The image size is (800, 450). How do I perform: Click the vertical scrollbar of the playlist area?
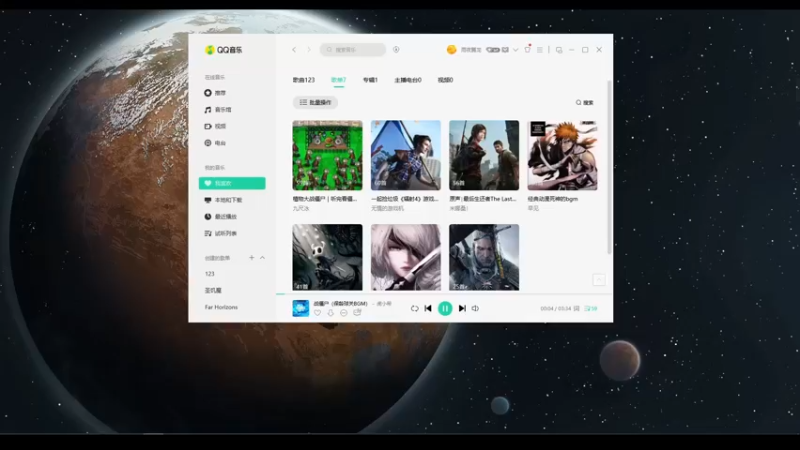point(609,167)
